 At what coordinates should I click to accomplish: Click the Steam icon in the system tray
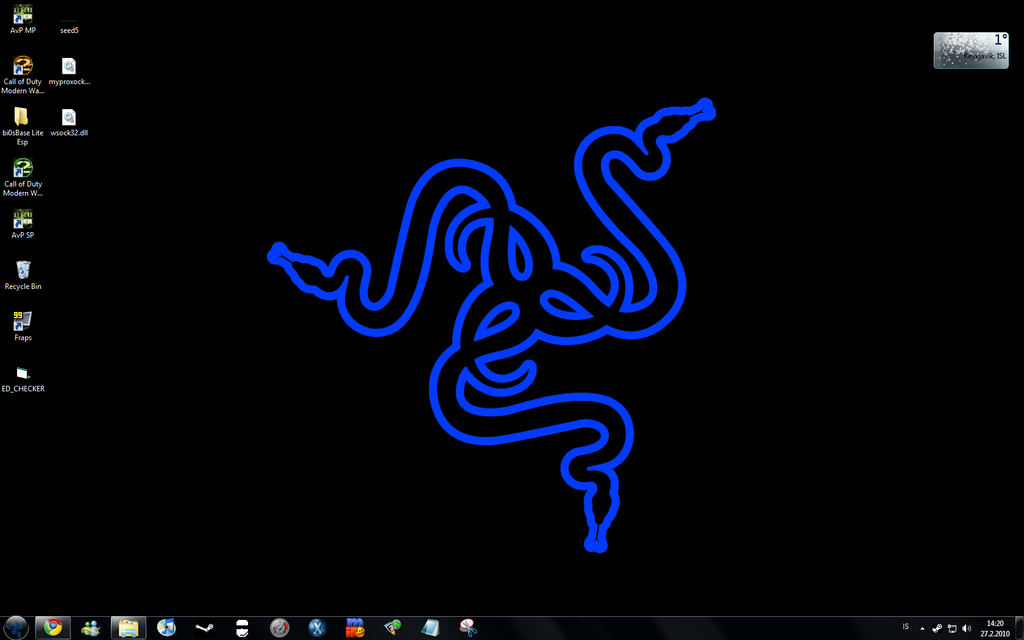(x=936, y=628)
